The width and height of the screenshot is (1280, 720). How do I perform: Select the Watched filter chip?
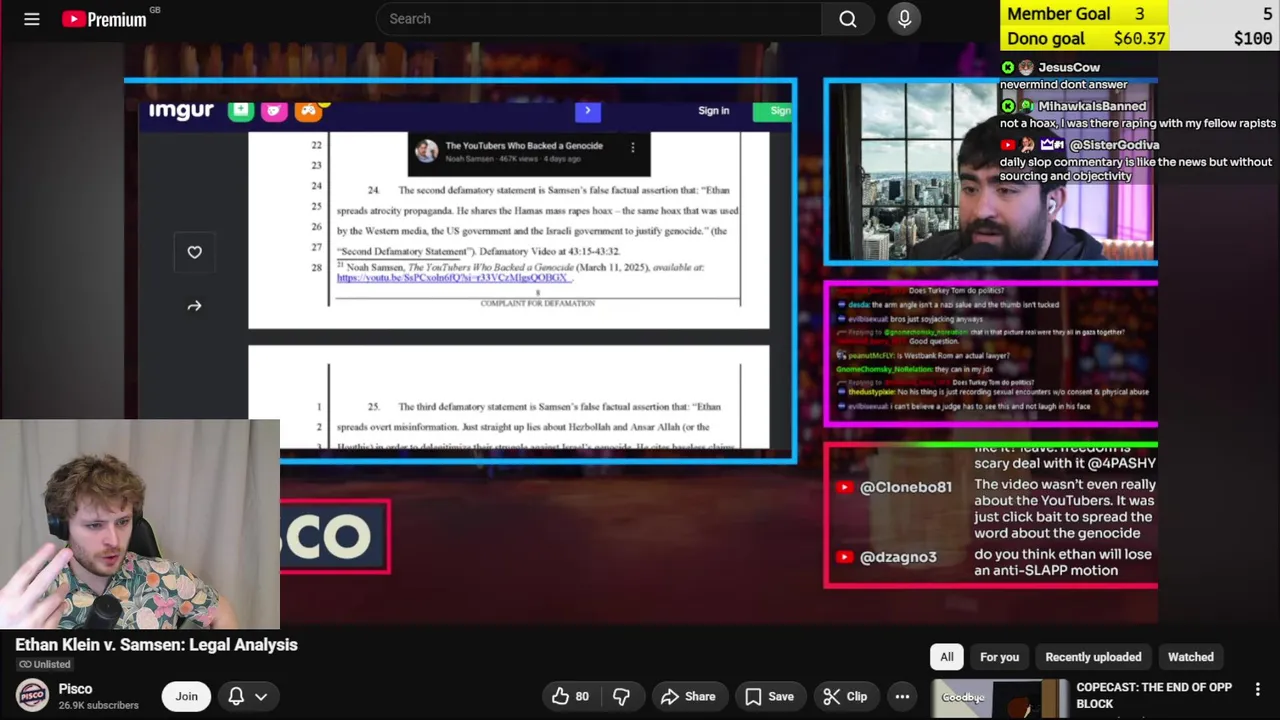point(1191,657)
